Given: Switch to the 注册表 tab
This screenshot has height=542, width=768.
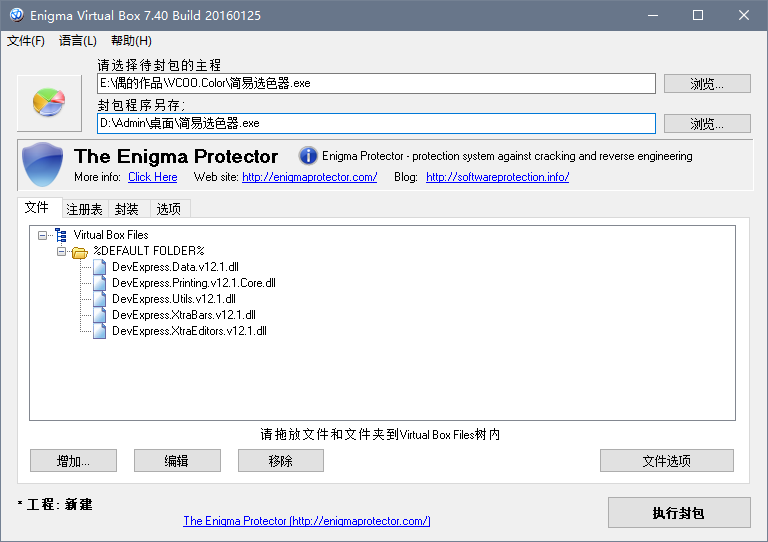Looking at the screenshot, I should tap(84, 209).
